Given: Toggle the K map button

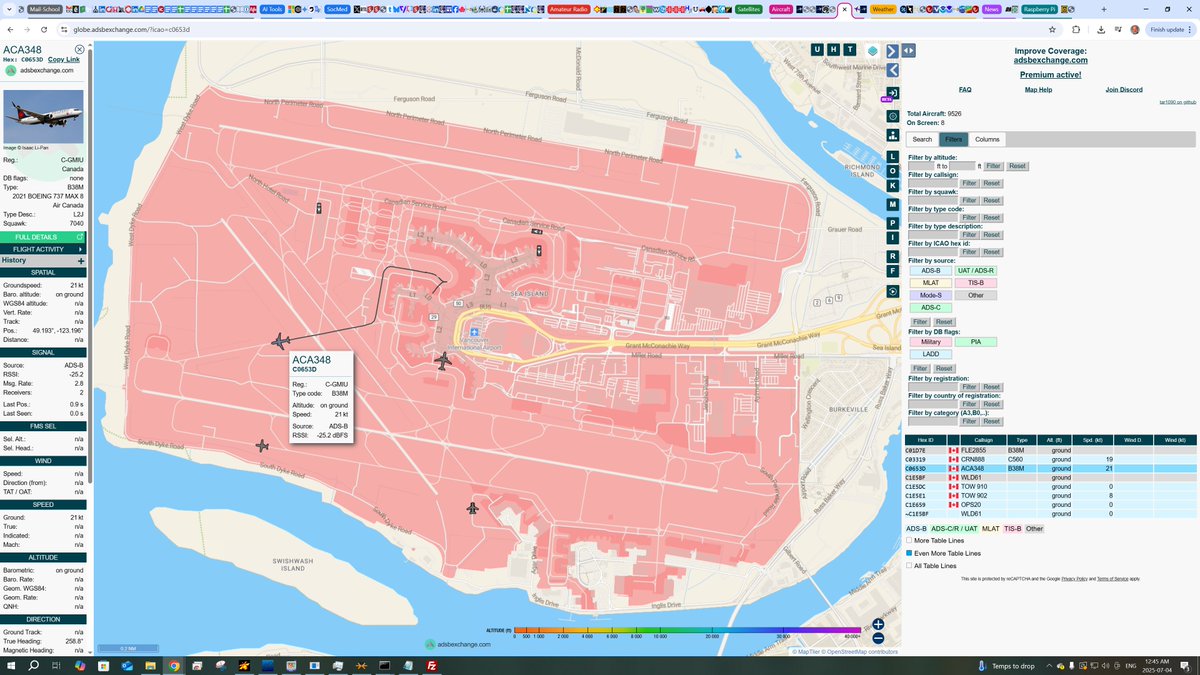Looking at the screenshot, I should pyautogui.click(x=892, y=185).
